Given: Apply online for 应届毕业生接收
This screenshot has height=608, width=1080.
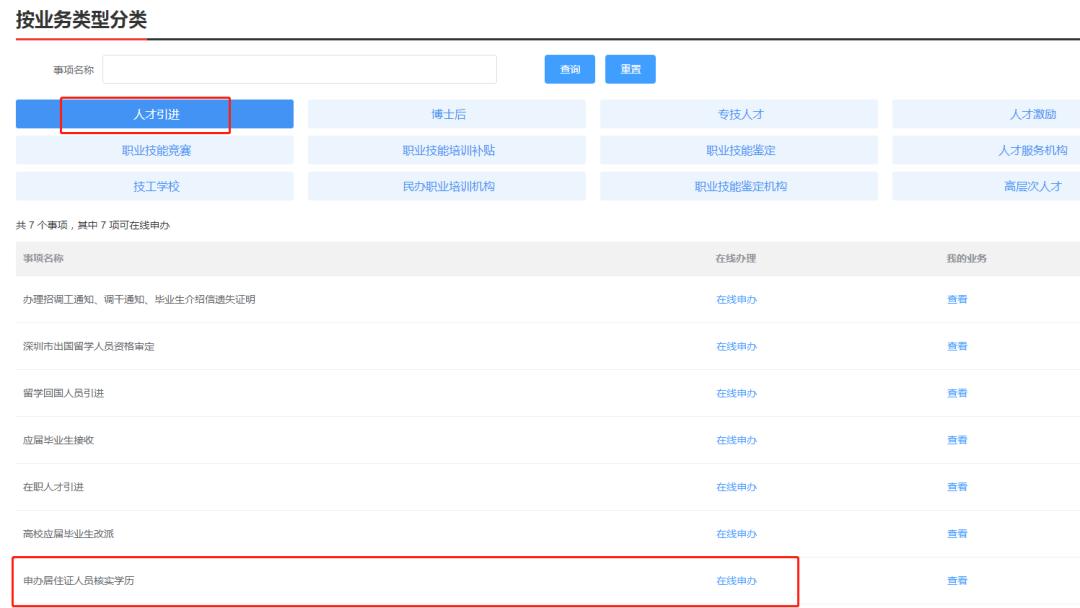Looking at the screenshot, I should [x=736, y=440].
